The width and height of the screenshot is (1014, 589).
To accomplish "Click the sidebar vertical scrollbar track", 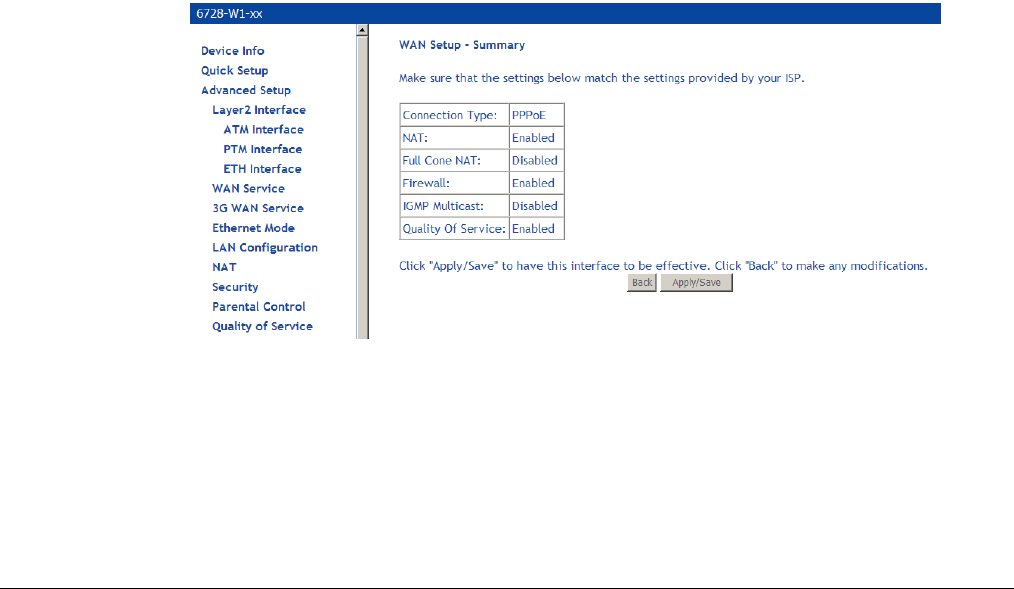I will (x=362, y=187).
